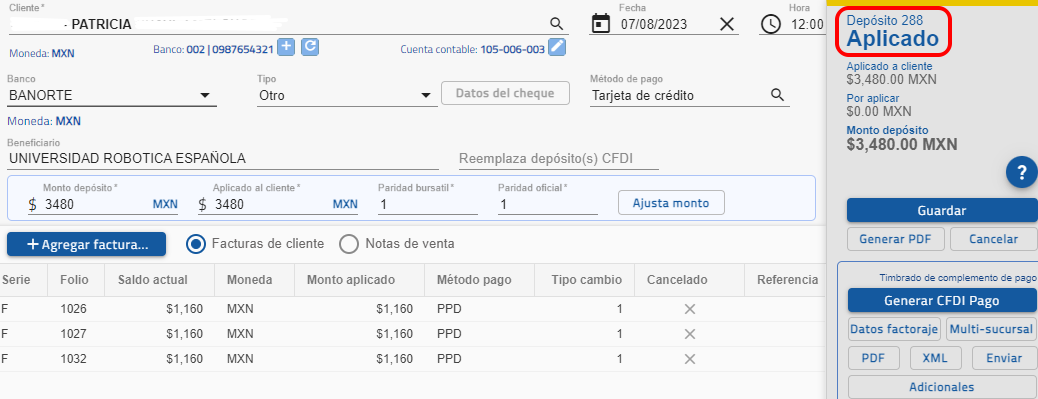The width and height of the screenshot is (1038, 399).
Task: Click the Cancelado X for folio 1026
Action: pos(690,309)
